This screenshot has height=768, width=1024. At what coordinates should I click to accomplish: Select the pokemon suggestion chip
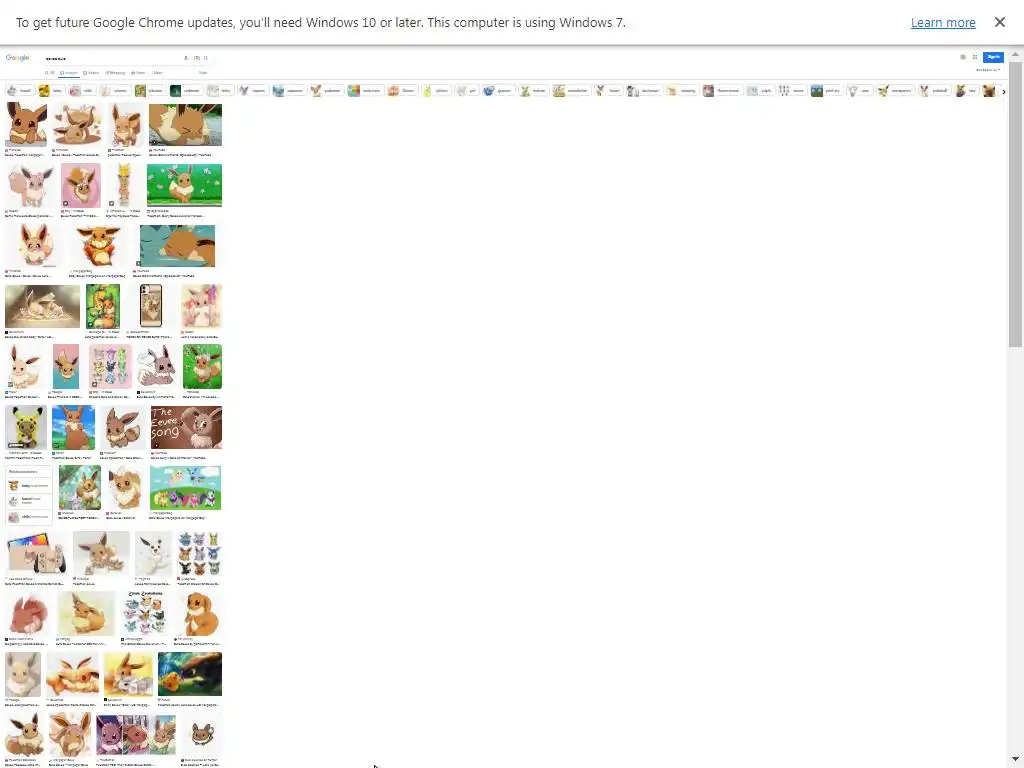tap(327, 91)
